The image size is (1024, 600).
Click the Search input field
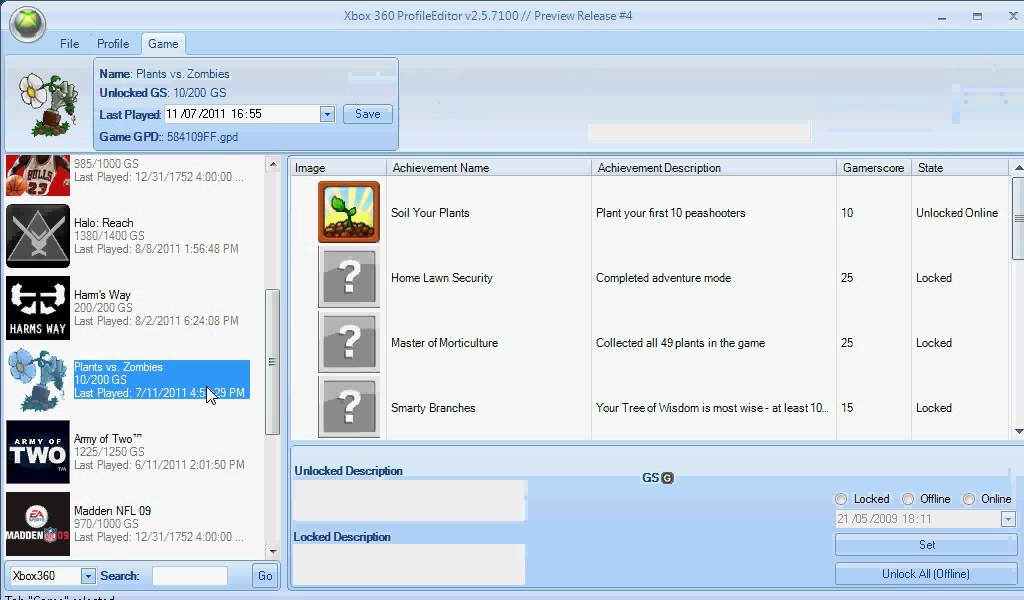[x=190, y=576]
